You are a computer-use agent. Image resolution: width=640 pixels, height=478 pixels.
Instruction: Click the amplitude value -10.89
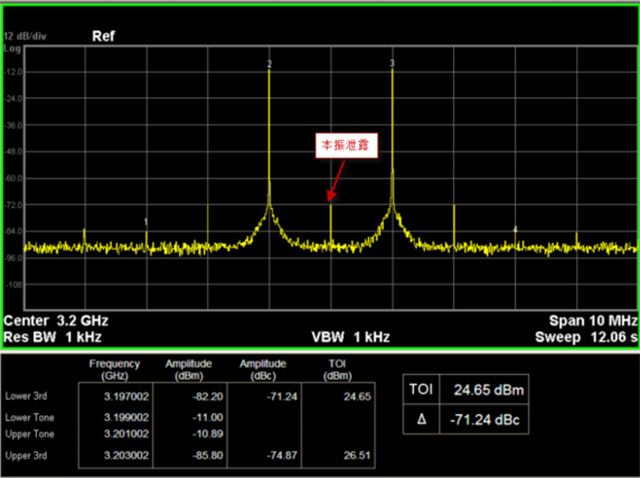[208, 434]
